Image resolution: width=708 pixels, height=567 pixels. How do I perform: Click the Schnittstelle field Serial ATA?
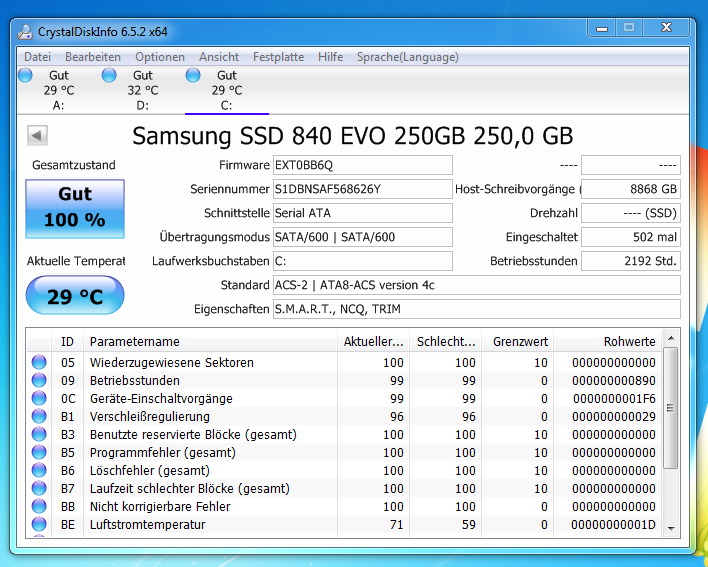point(363,213)
